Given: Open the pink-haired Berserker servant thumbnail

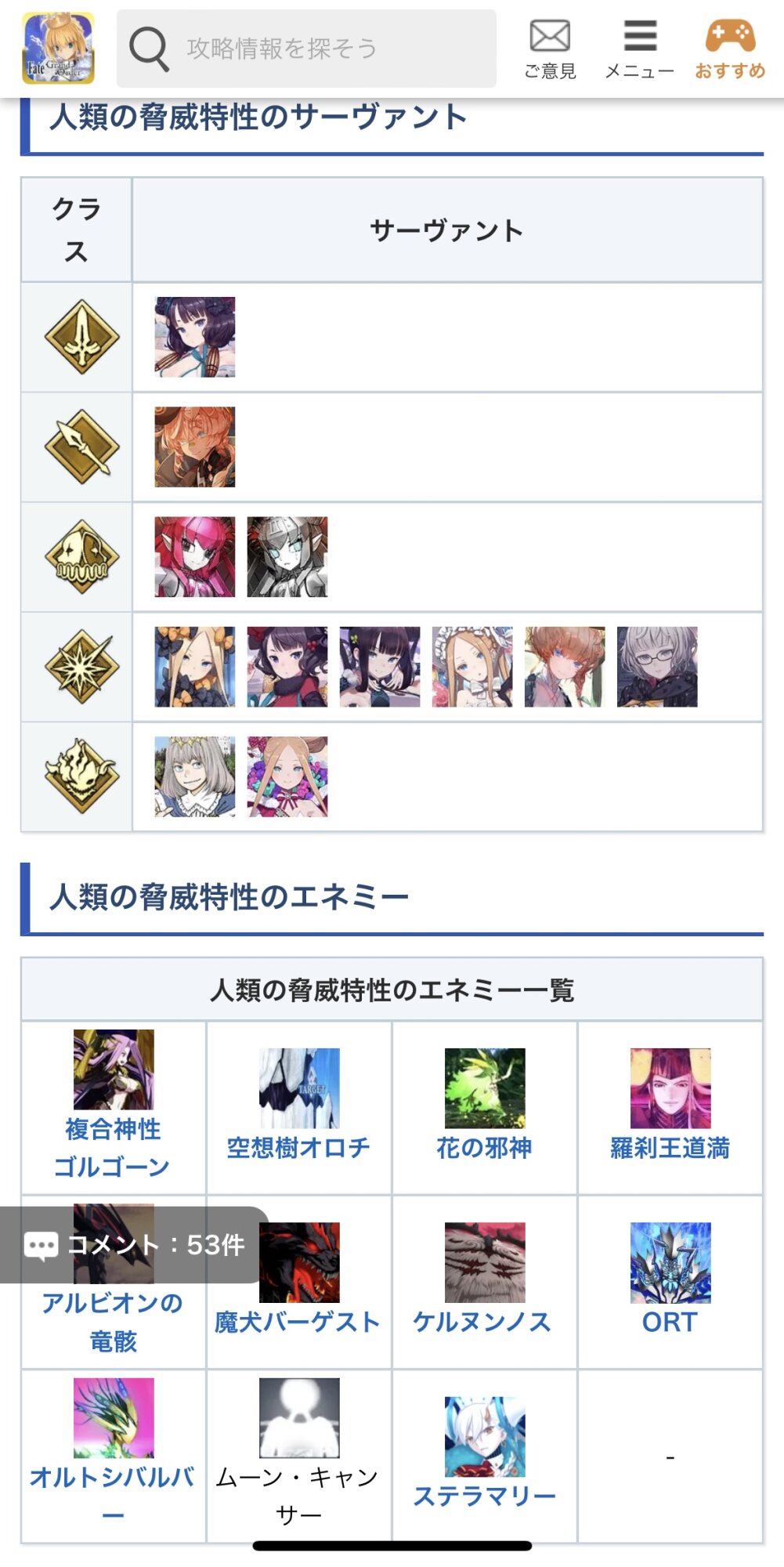Looking at the screenshot, I should pyautogui.click(x=195, y=556).
